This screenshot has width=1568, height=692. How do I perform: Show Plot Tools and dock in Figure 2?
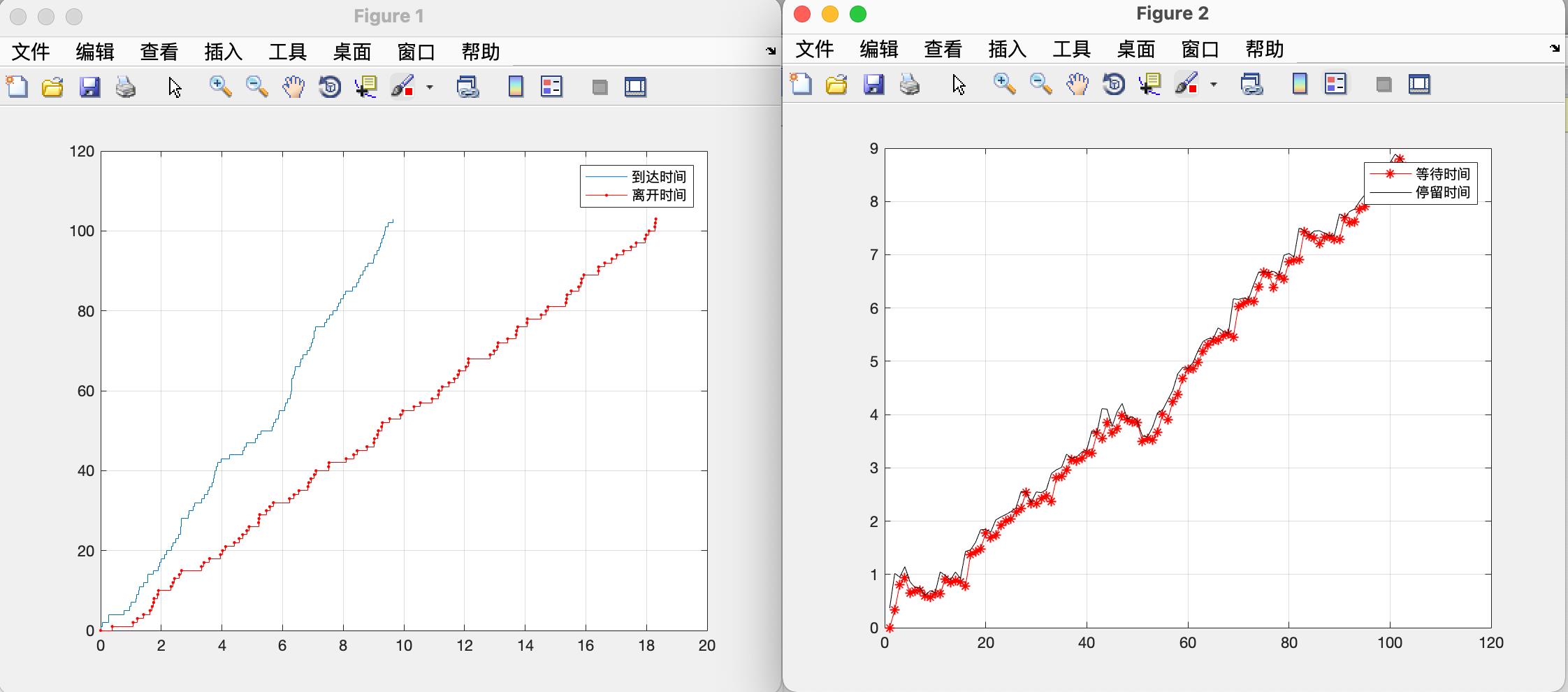click(1419, 84)
